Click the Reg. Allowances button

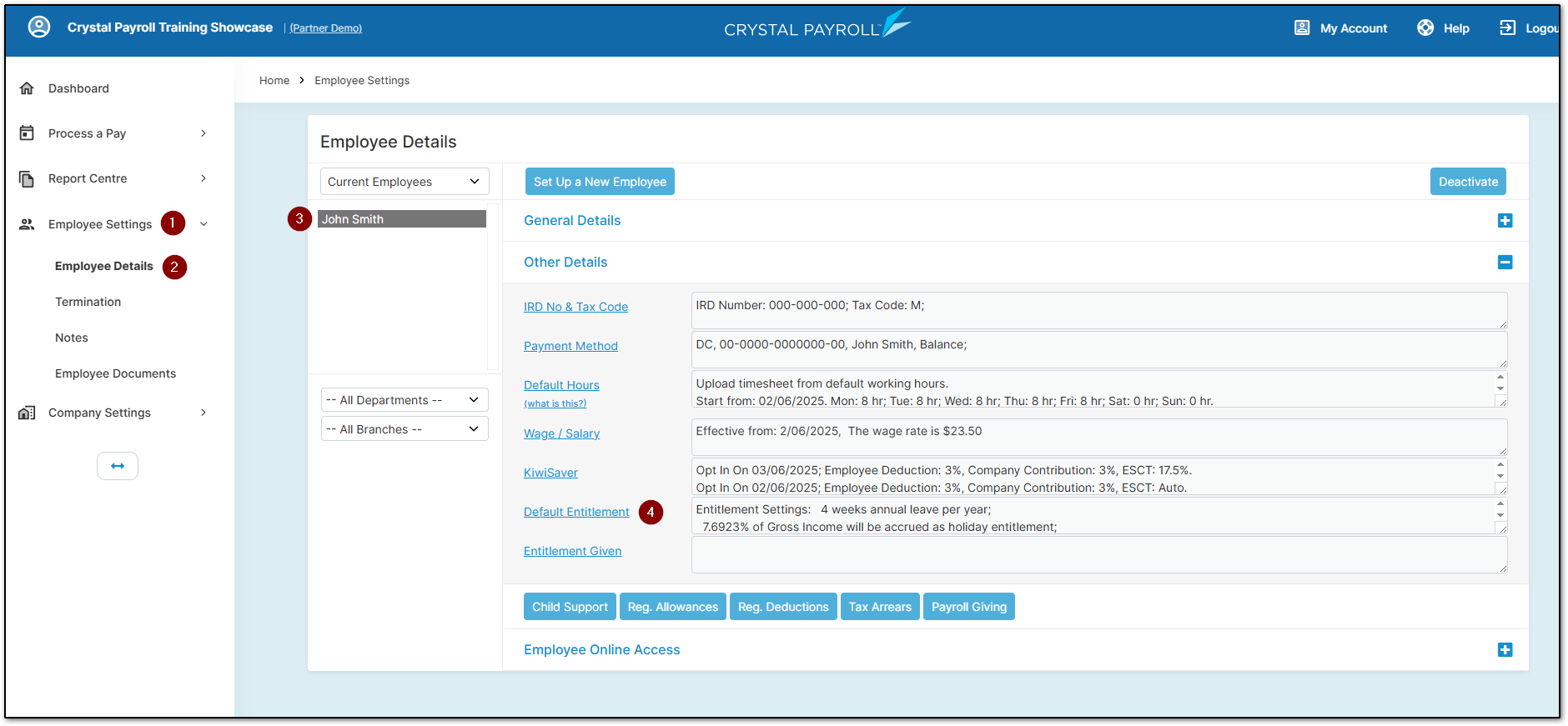tap(673, 607)
